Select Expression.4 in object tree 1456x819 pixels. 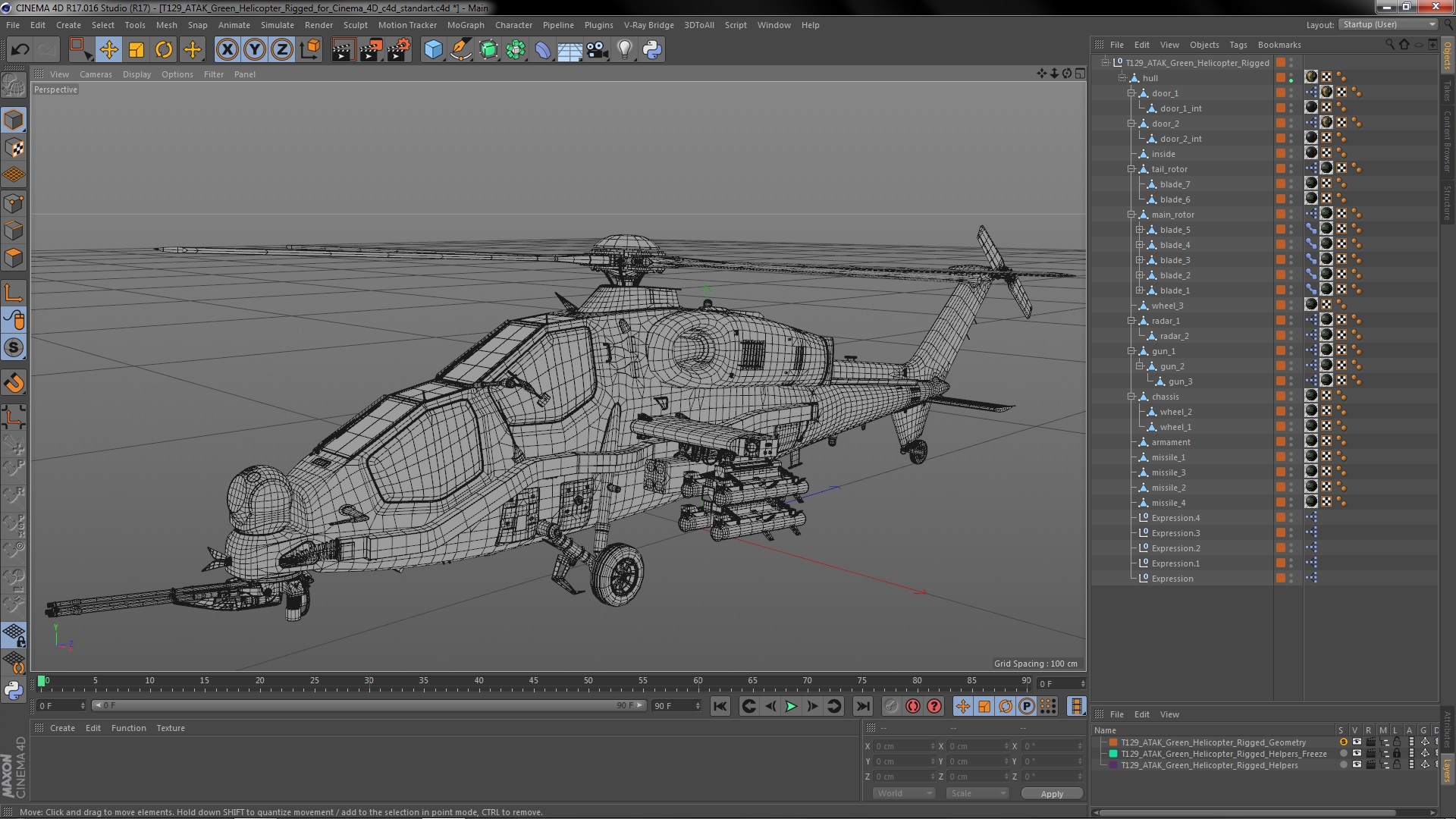point(1175,518)
